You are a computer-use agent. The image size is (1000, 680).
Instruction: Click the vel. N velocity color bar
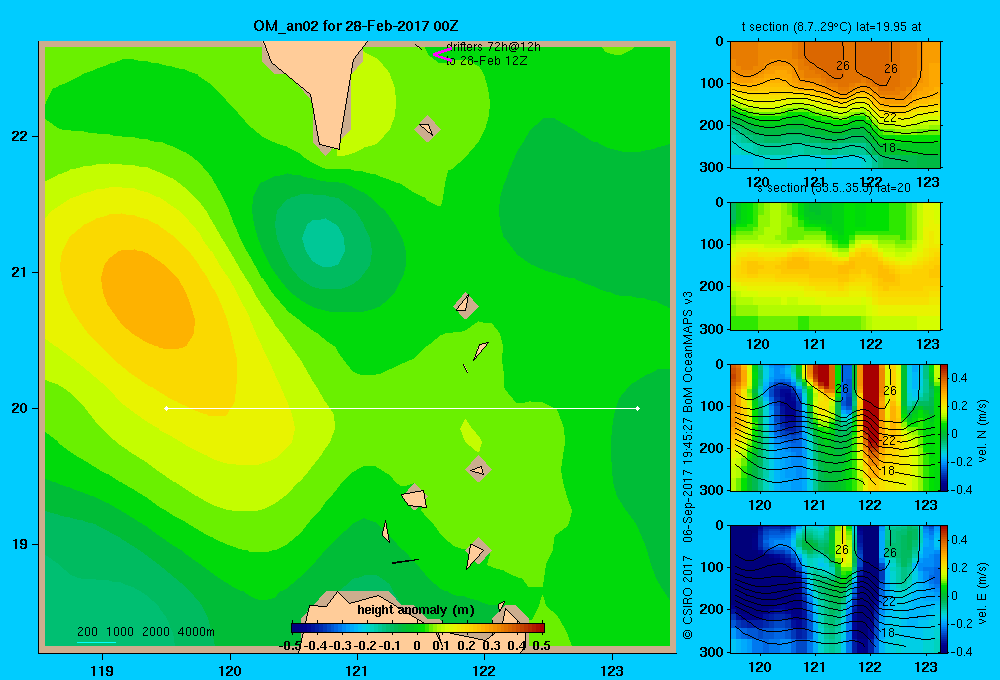(x=945, y=427)
